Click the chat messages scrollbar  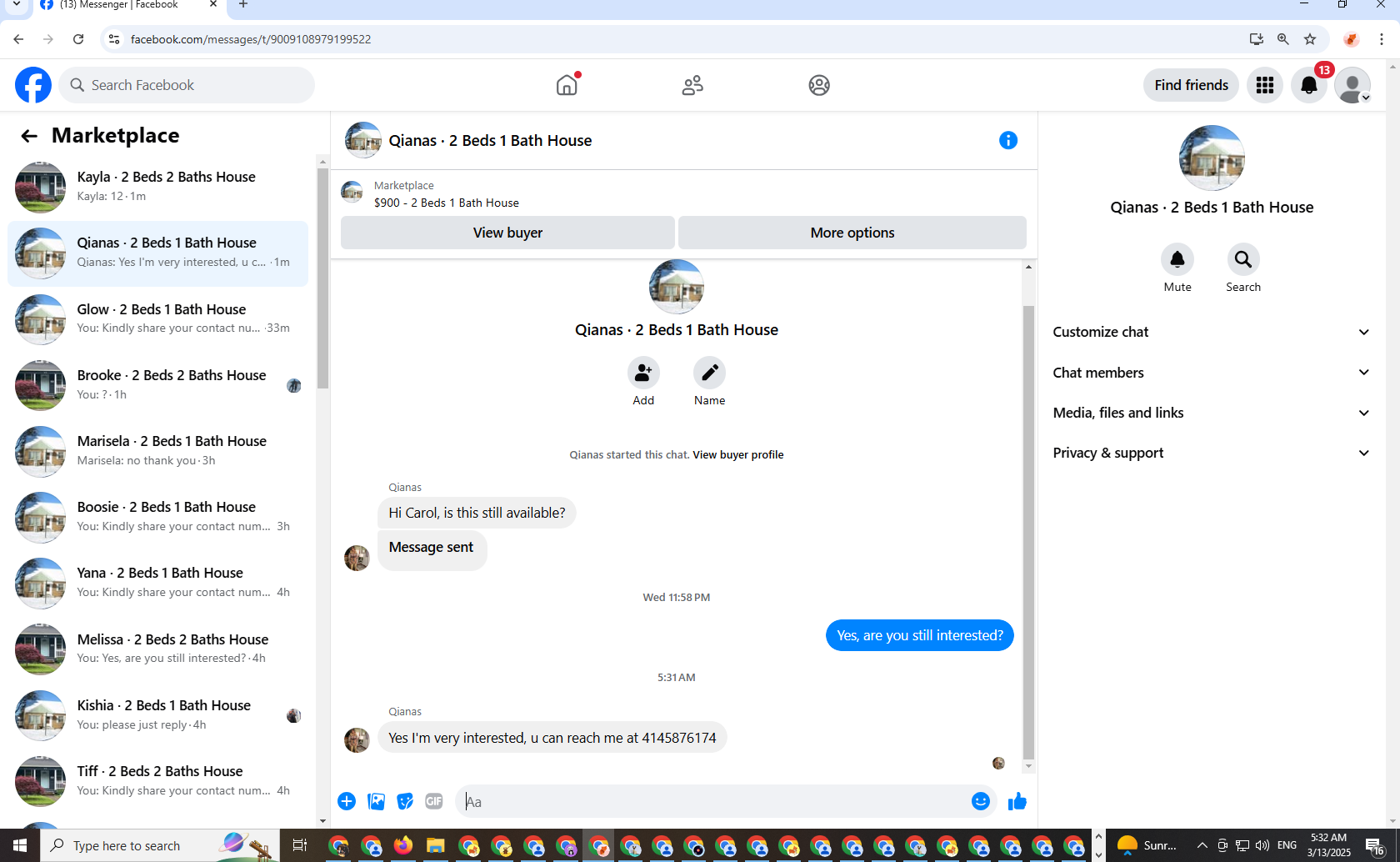tap(1028, 532)
